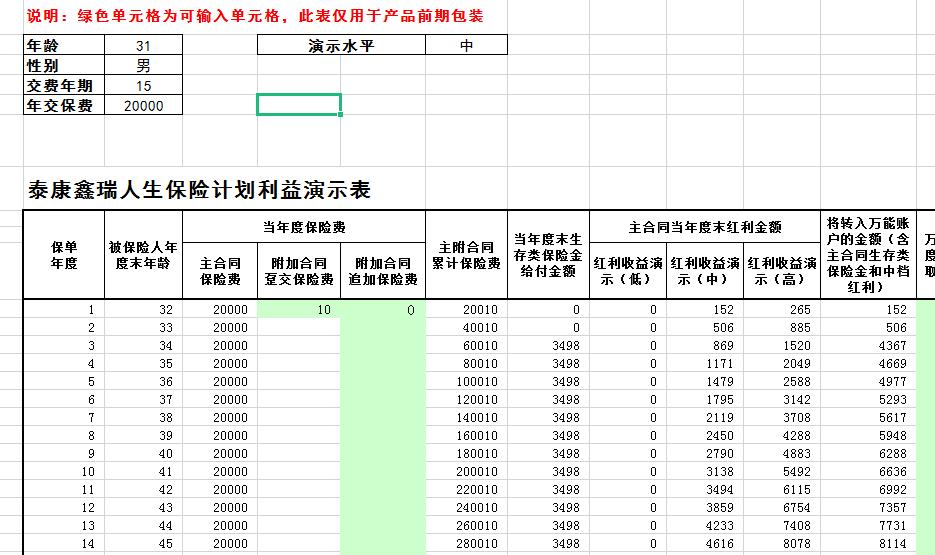935x555 pixels.
Task: Click the 交费年期 label cell
Action: click(x=64, y=85)
